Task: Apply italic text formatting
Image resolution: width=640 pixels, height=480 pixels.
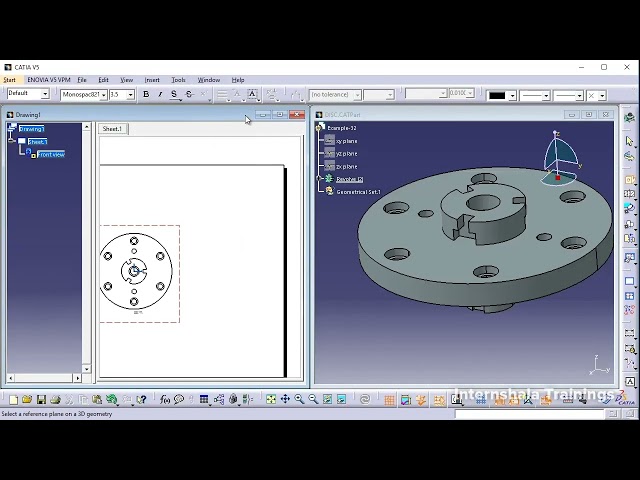Action: tap(160, 94)
